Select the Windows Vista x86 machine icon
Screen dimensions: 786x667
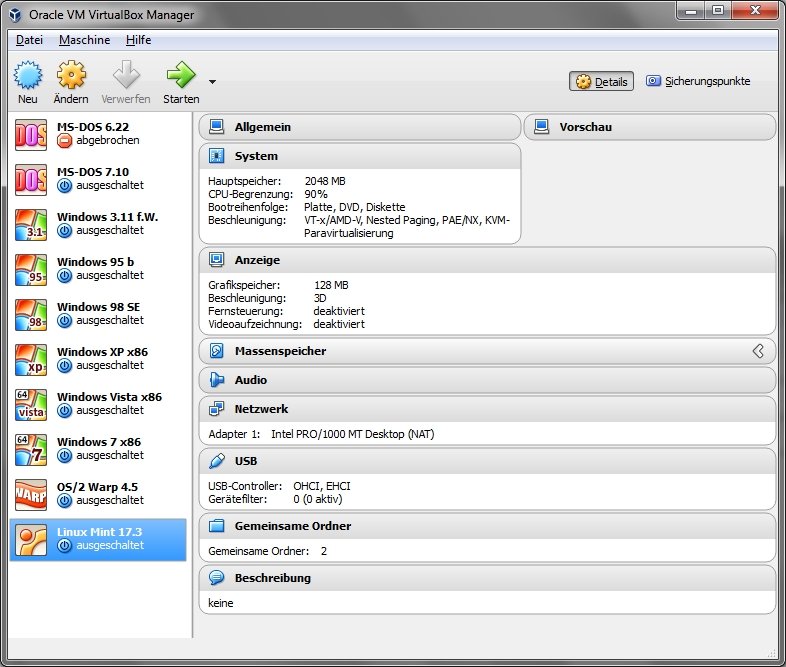point(31,405)
